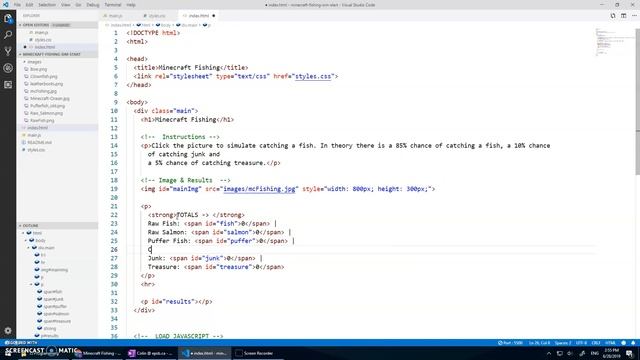This screenshot has height=360, width=640.
Task: Click the Port 5500 Live Server status item
Action: 510,343
